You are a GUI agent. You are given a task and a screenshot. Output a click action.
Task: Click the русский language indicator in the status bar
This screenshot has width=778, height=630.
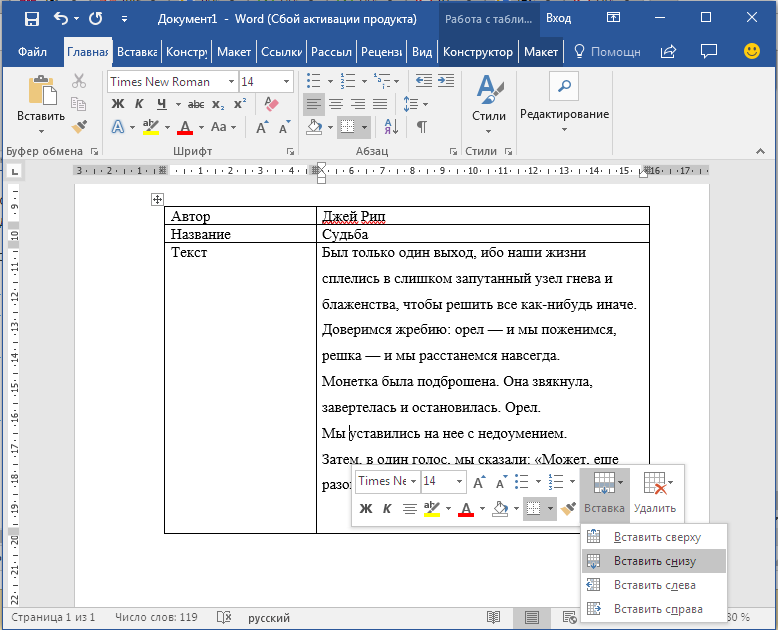[x=269, y=618]
